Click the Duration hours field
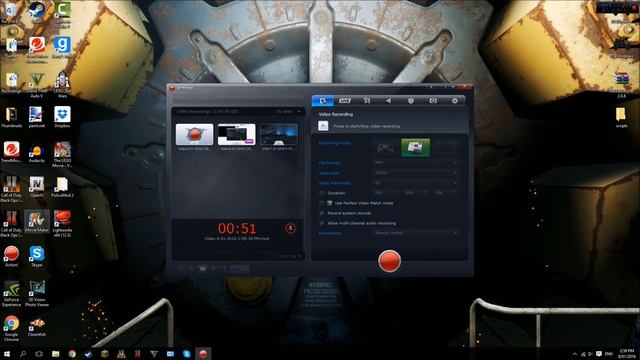This screenshot has height=360, width=640. pyautogui.click(x=384, y=193)
